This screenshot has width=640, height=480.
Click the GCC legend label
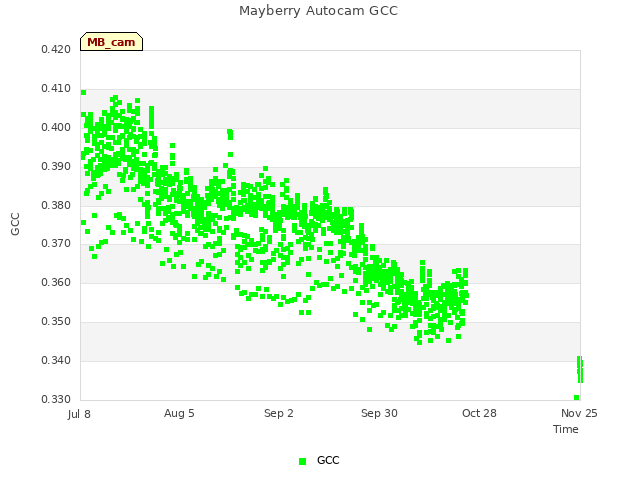pos(328,460)
